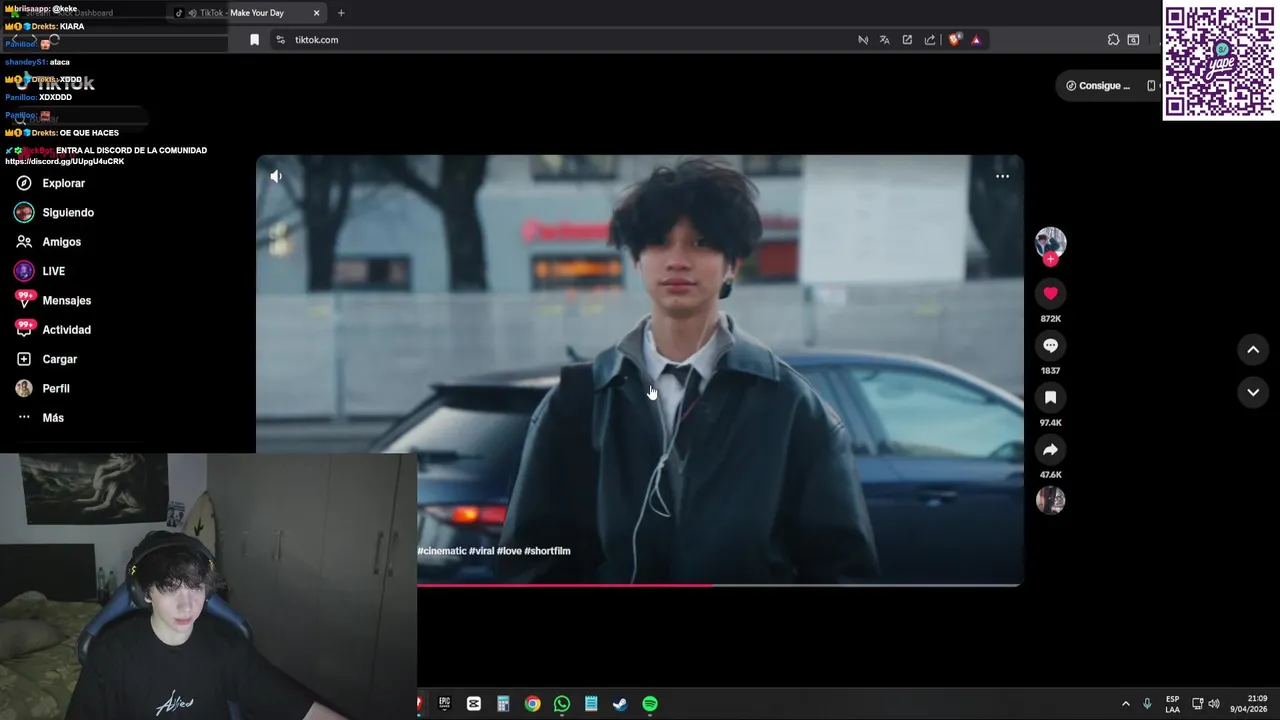This screenshot has height=720, width=1280.
Task: Follow the creator via the red plus badge
Action: point(1050,259)
